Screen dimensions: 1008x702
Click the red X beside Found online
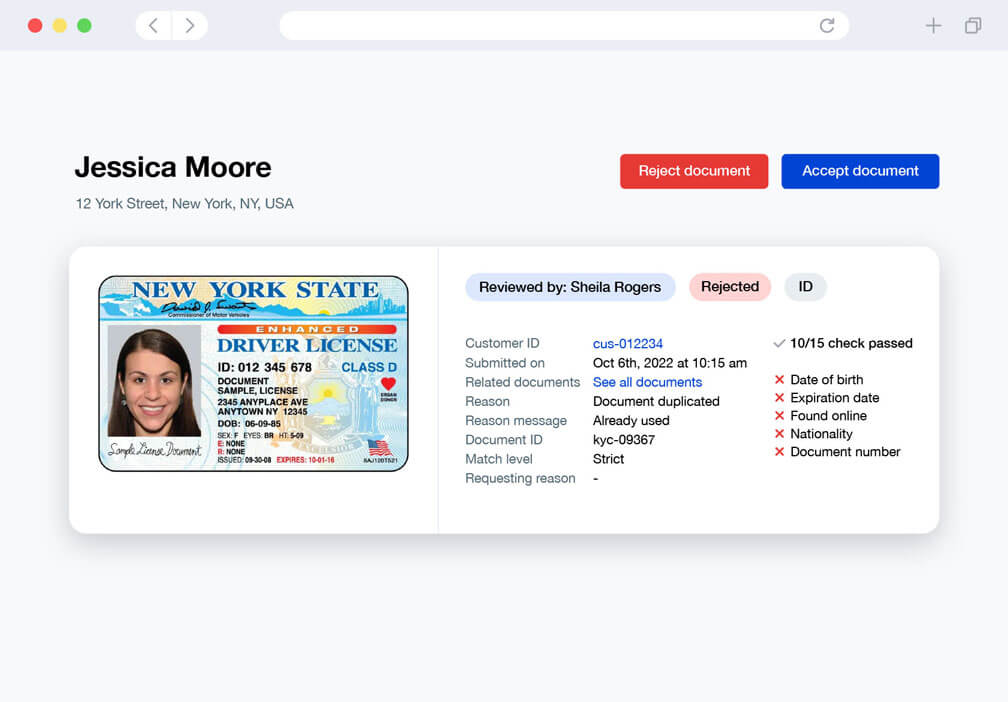[x=779, y=416]
